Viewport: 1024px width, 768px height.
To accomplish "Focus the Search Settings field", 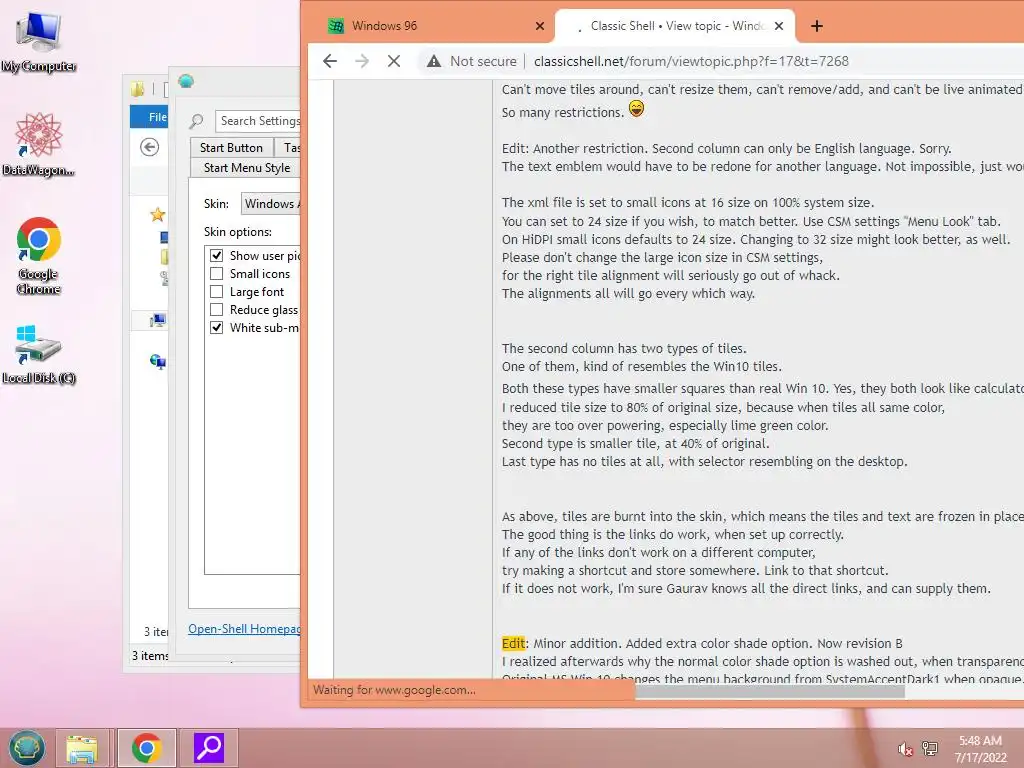I will tap(258, 121).
